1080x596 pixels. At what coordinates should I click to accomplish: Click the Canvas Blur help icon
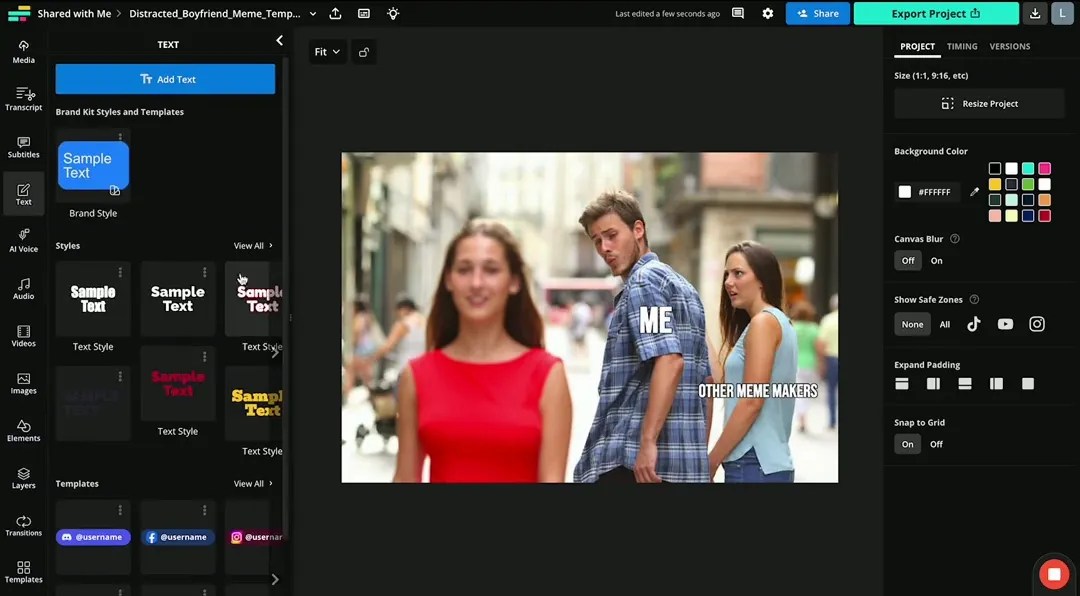955,239
